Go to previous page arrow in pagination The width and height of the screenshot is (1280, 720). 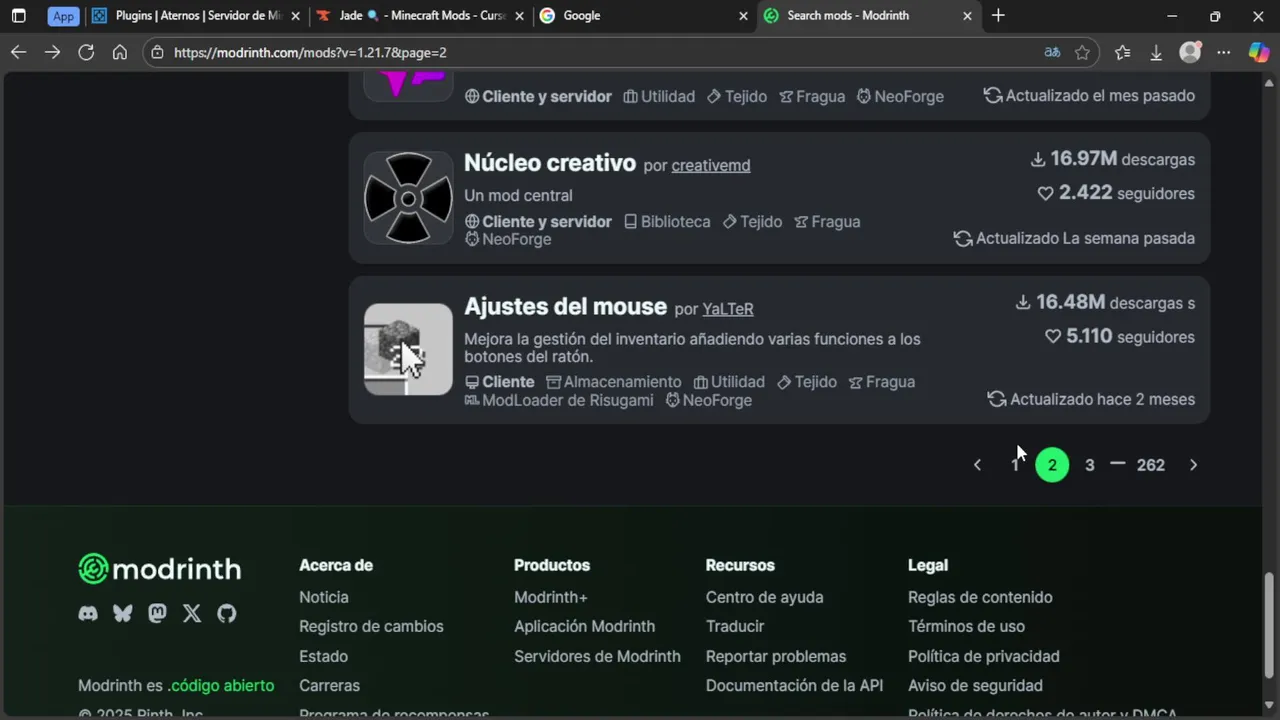coord(978,465)
